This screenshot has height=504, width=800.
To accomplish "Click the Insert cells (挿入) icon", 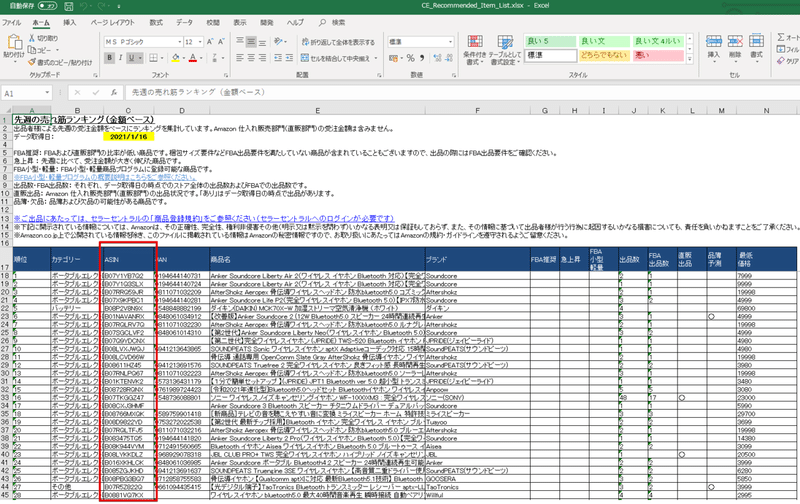I will pyautogui.click(x=713, y=42).
